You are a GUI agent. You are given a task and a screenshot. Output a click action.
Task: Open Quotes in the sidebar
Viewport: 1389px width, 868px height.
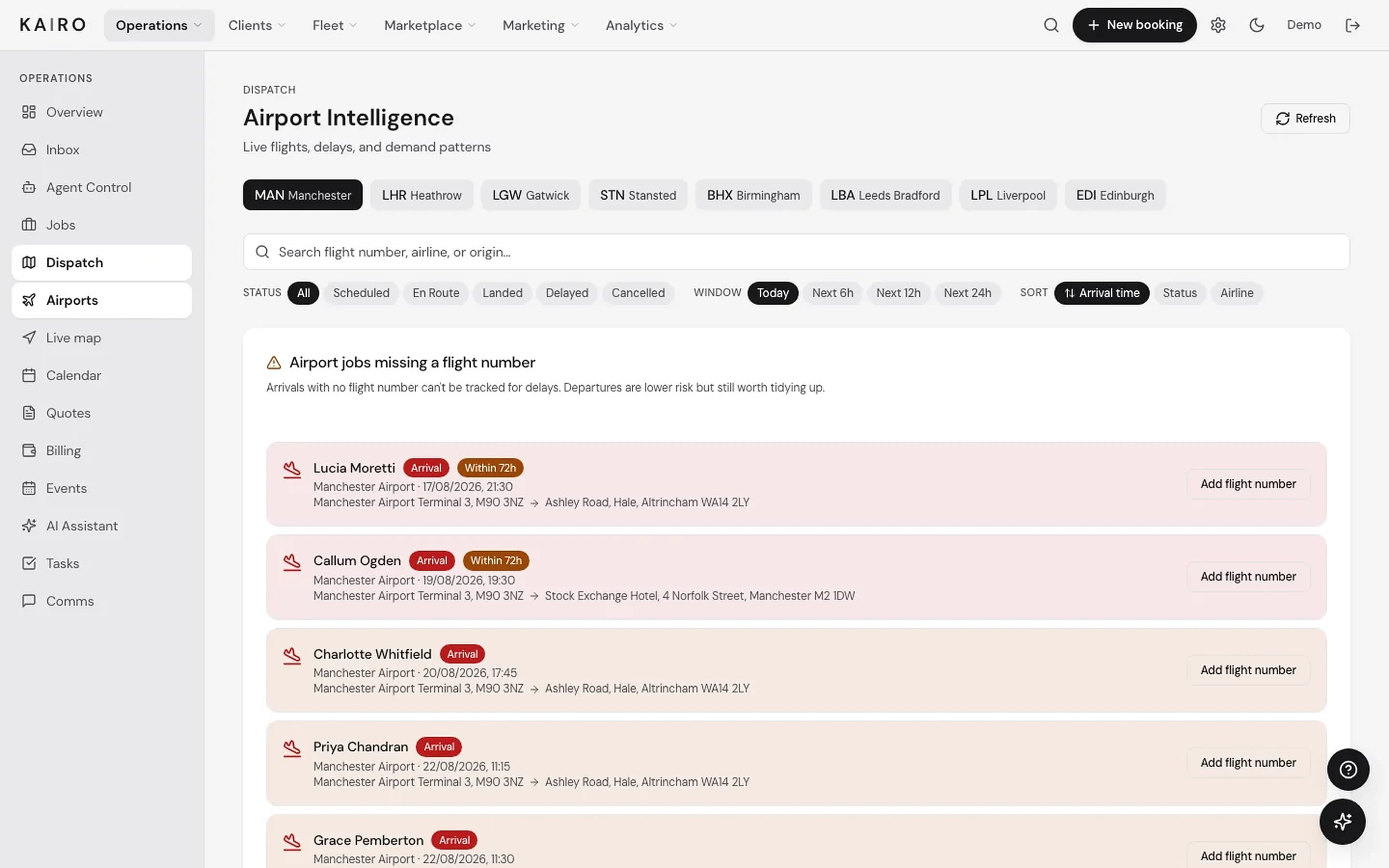(102, 413)
